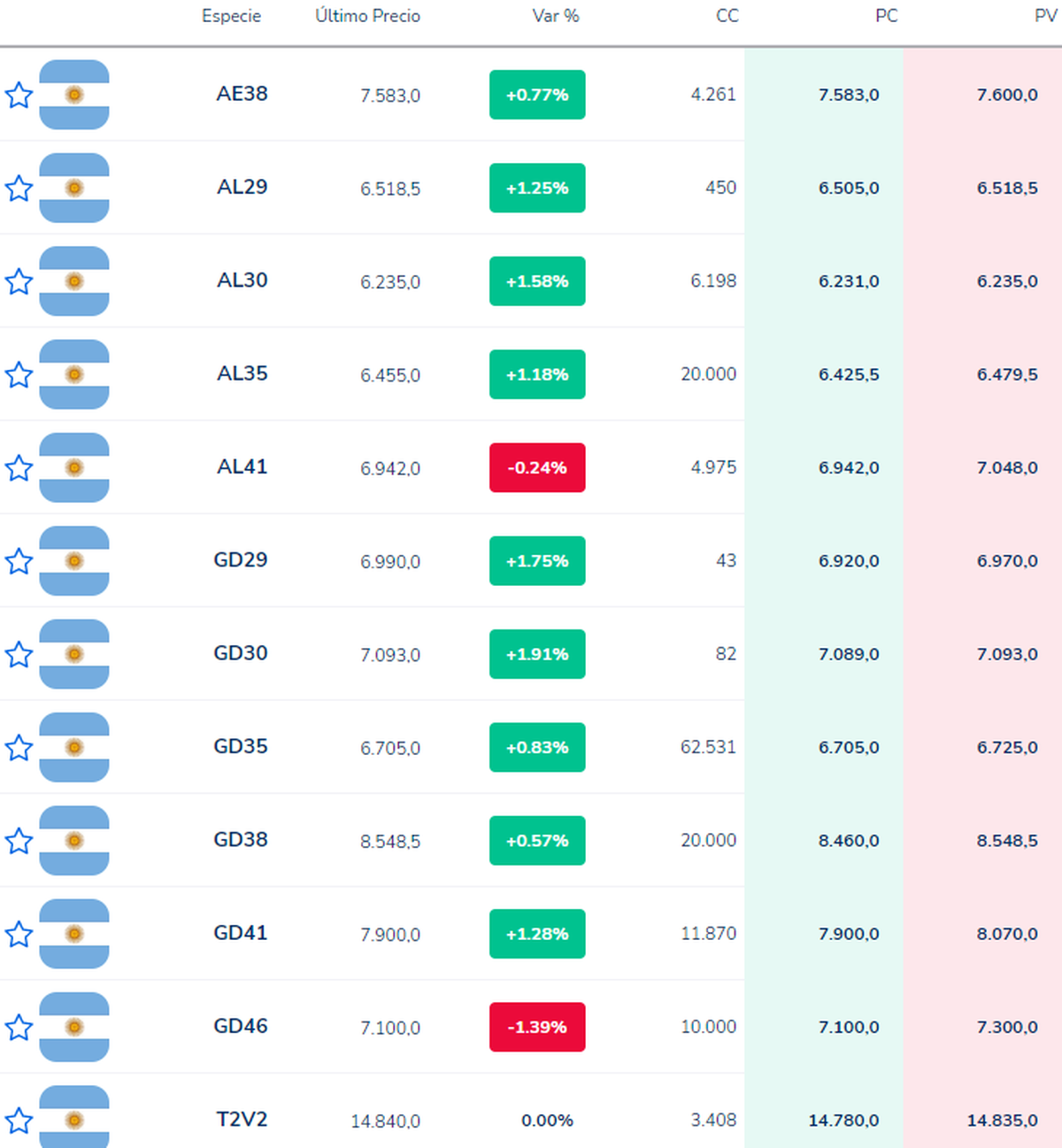Mark GD35 as favorite using its star
This screenshot has height=1148, width=1062.
(18, 748)
